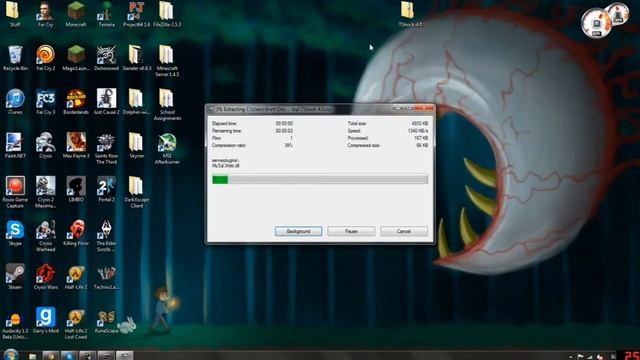This screenshot has width=640, height=360.
Task: Open the FileZilla 3.5.3 folder
Action: point(167,14)
